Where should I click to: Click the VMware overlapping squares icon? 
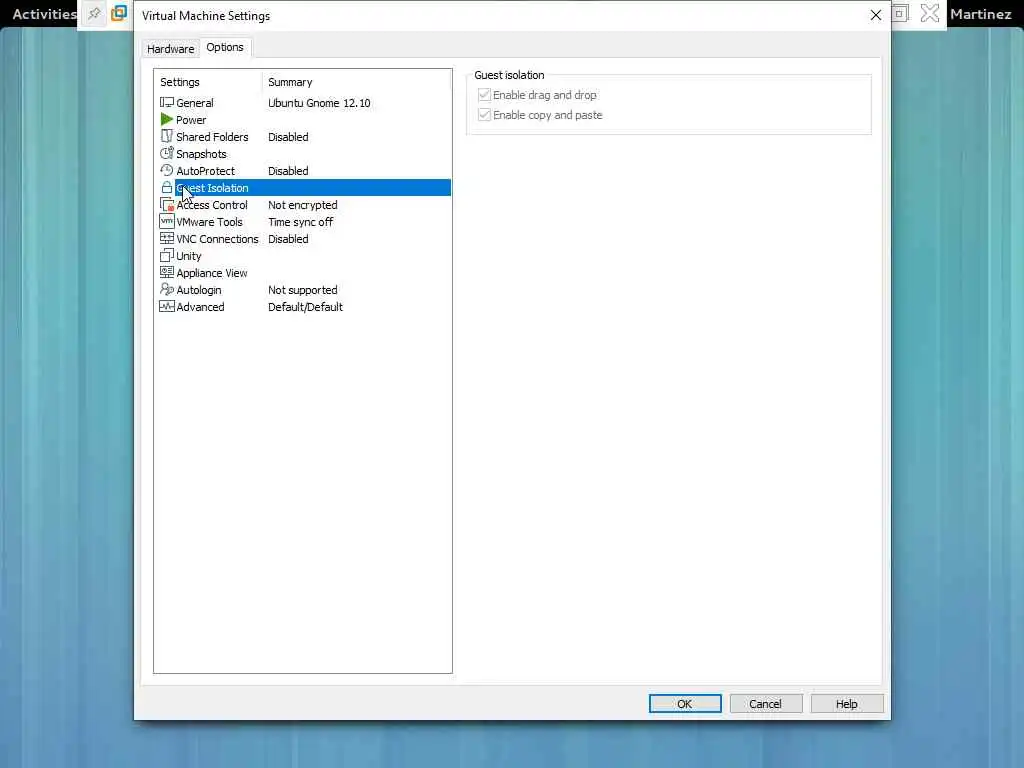[x=119, y=13]
